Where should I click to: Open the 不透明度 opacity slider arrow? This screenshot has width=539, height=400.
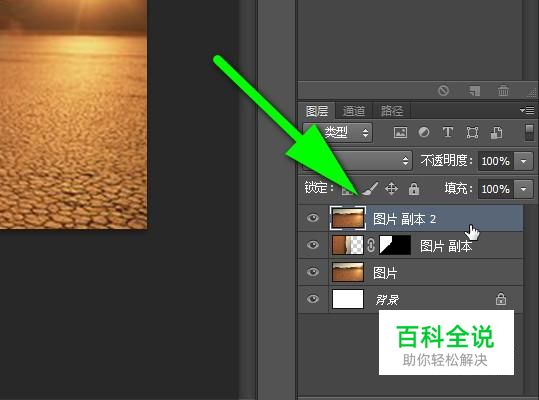tap(524, 161)
